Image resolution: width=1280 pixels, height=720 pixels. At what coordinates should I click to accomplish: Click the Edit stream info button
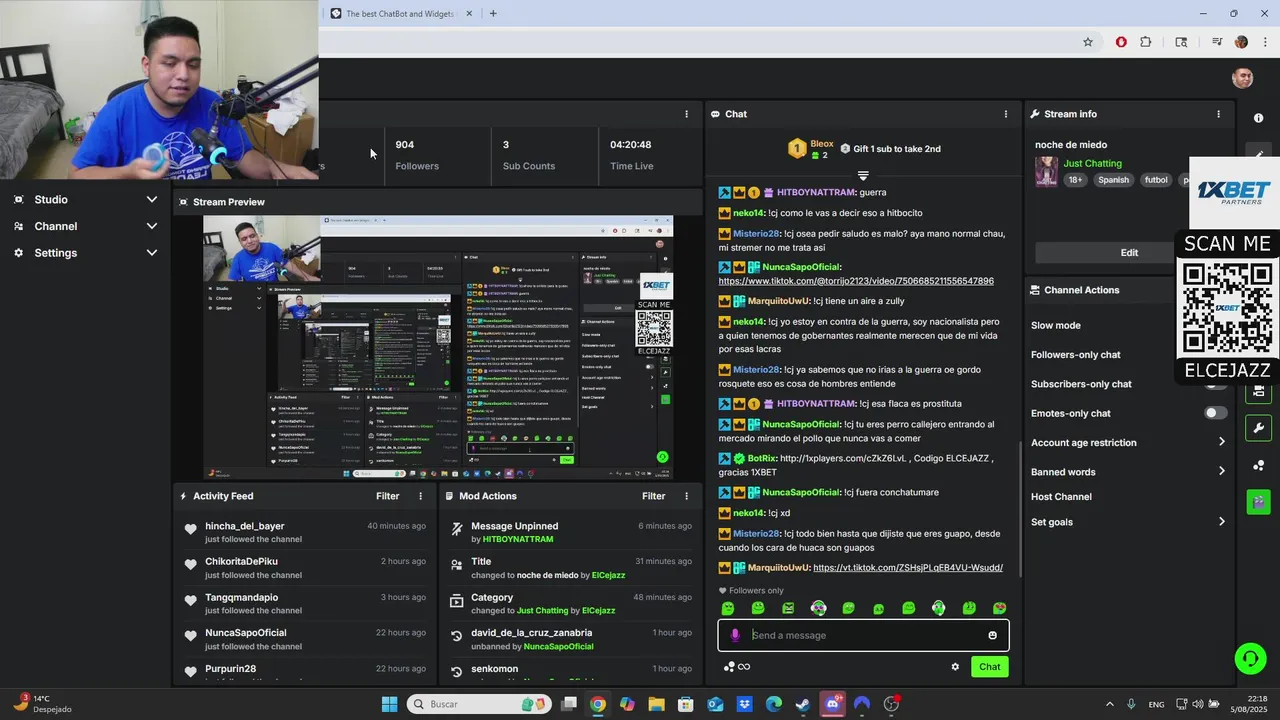tap(1129, 253)
